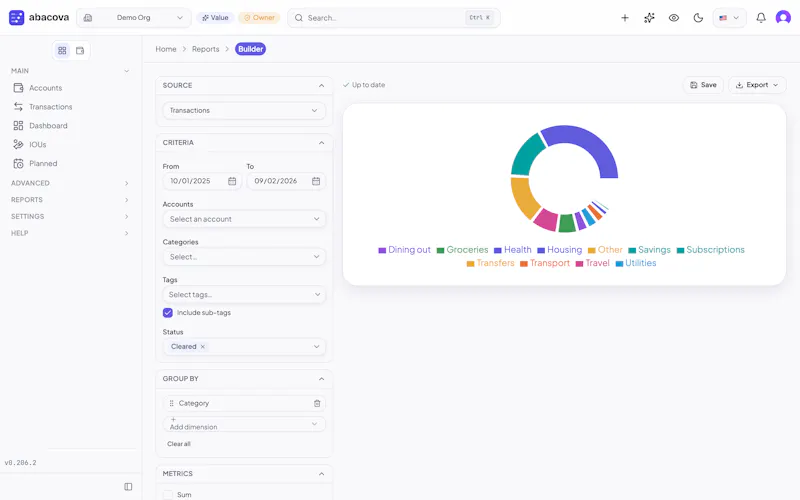Image resolution: width=800 pixels, height=500 pixels.
Task: Click the Builder breadcrumb pill
Action: pos(251,49)
